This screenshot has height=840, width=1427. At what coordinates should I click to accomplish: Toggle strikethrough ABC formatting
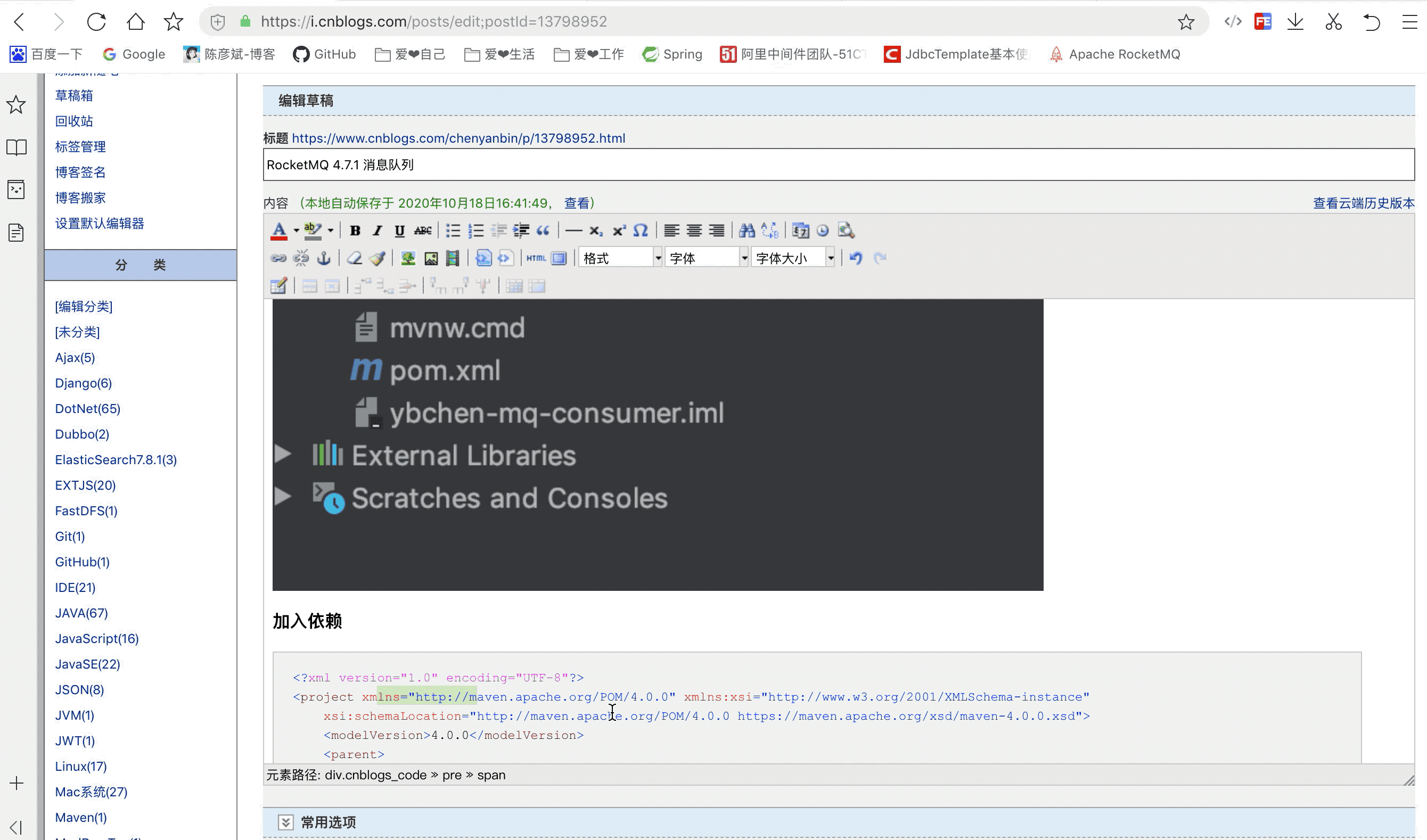tap(422, 230)
